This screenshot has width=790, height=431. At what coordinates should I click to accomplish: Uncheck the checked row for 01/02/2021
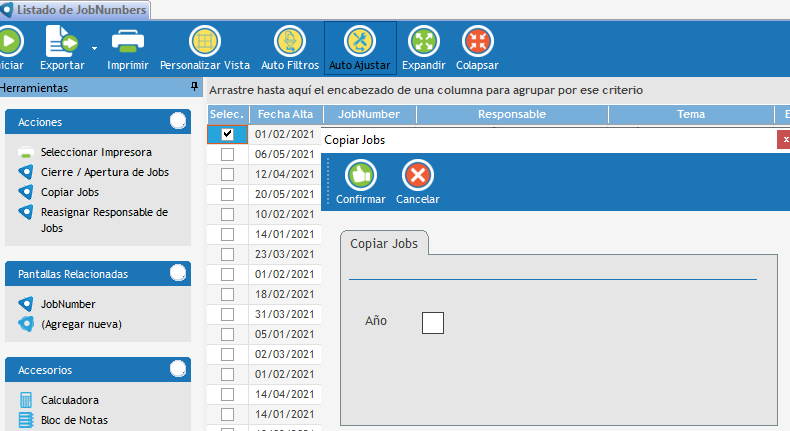pyautogui.click(x=227, y=134)
